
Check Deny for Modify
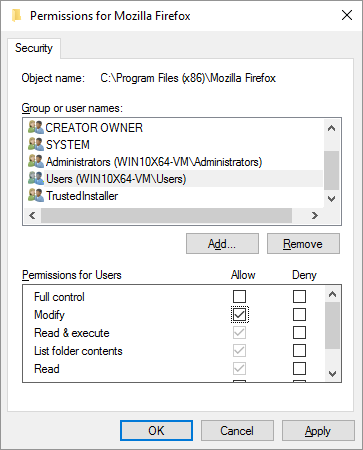tap(299, 314)
